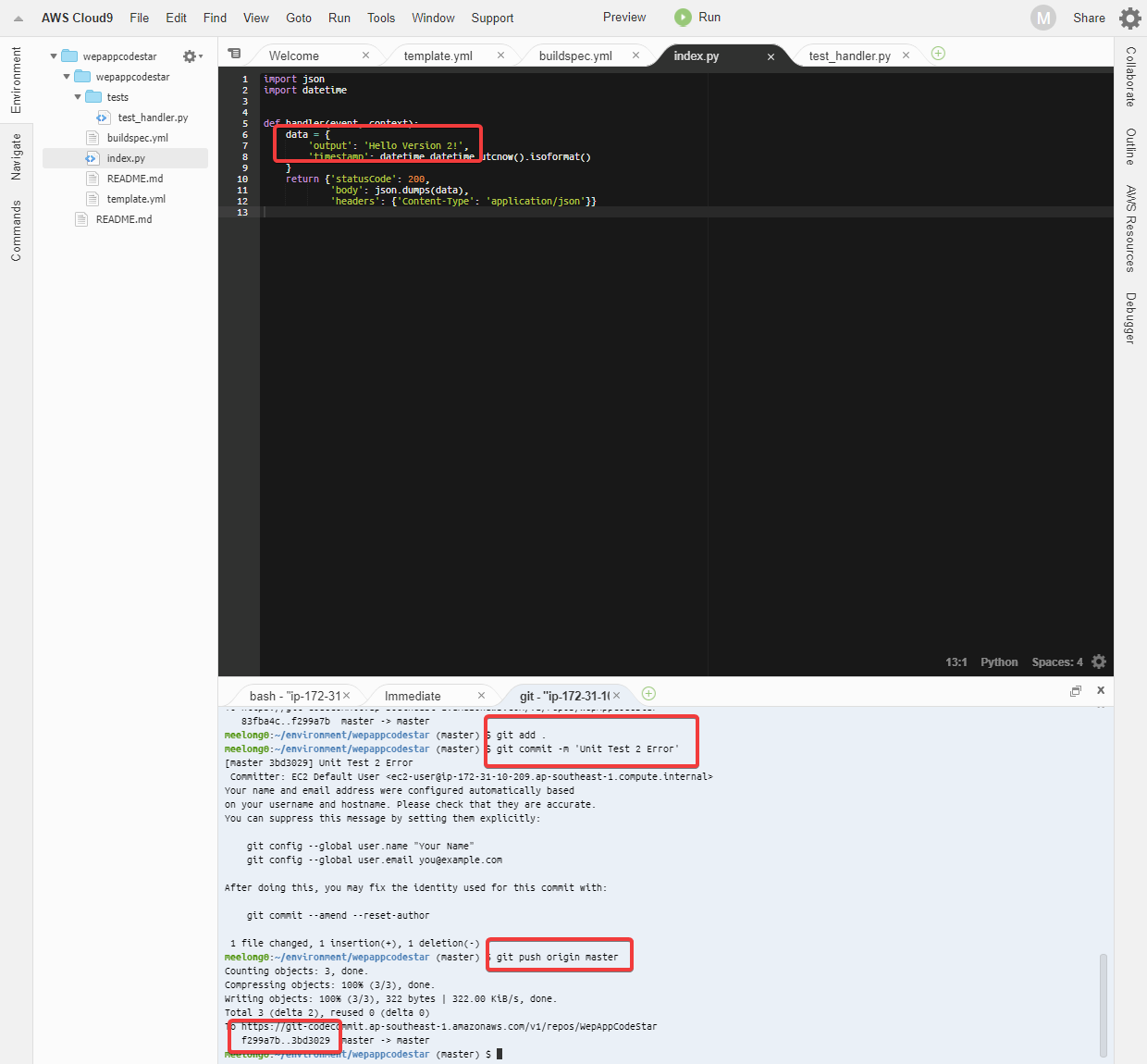Click the AWS Cloud9 menu

click(x=77, y=18)
